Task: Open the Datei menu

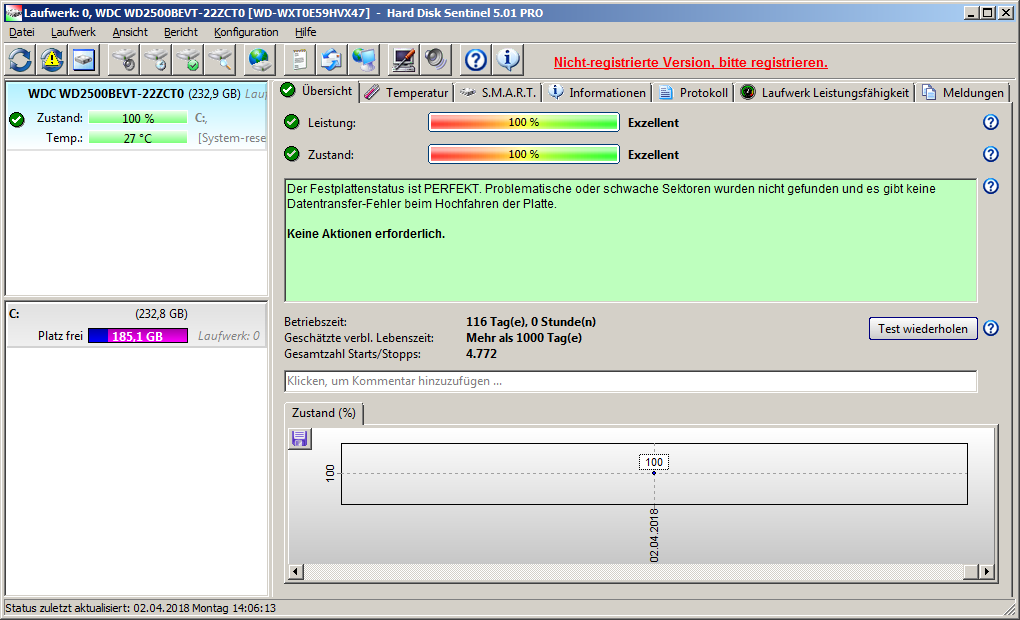Action: 21,32
